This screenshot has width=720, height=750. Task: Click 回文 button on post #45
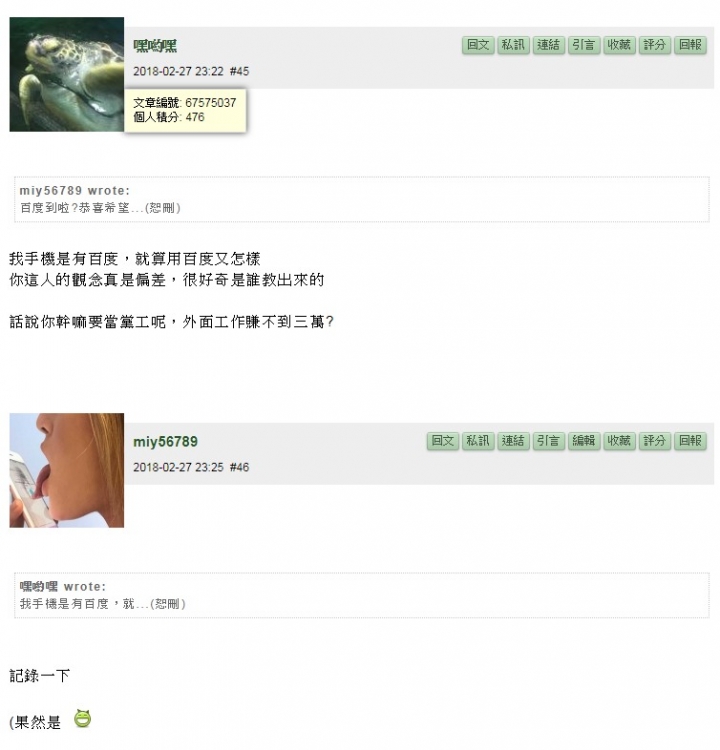(478, 45)
